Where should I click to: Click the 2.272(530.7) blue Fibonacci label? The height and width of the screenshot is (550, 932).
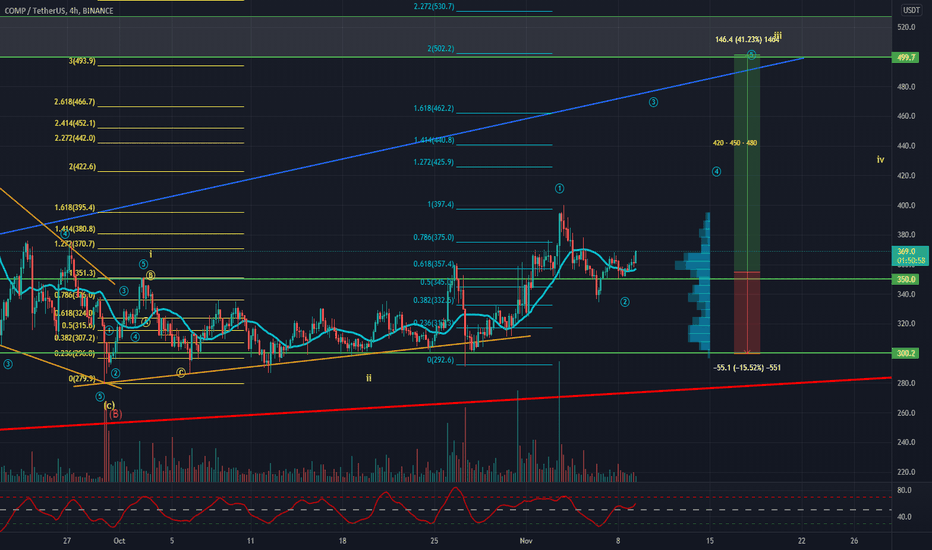coord(434,7)
